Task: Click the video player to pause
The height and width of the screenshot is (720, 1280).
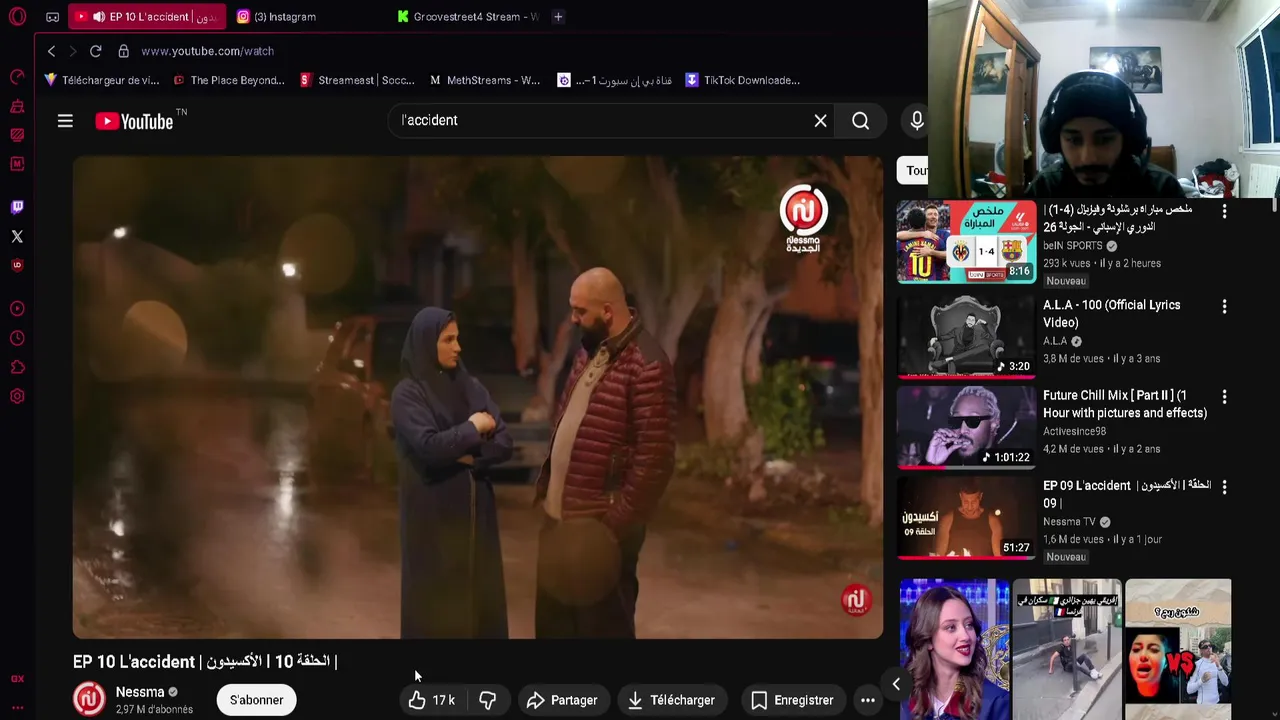Action: pyautogui.click(x=478, y=397)
